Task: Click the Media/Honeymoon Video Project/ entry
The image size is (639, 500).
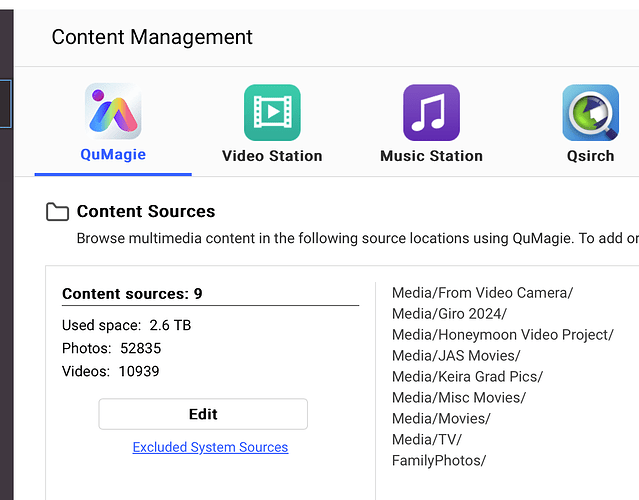Action: 502,335
